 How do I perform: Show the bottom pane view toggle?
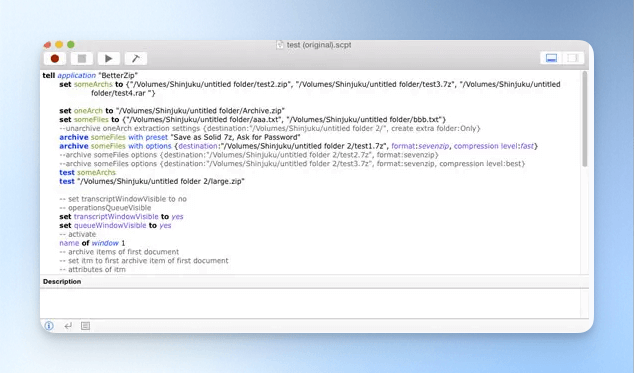tap(552, 58)
